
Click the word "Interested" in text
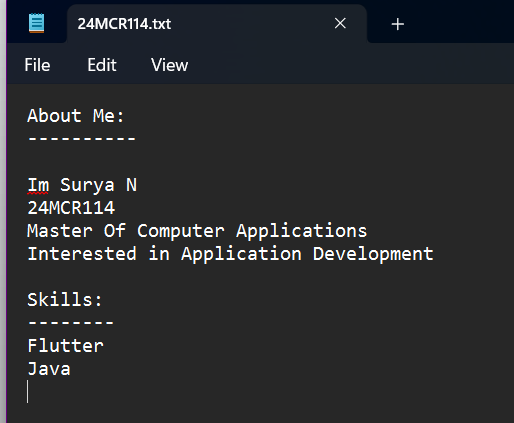point(82,254)
